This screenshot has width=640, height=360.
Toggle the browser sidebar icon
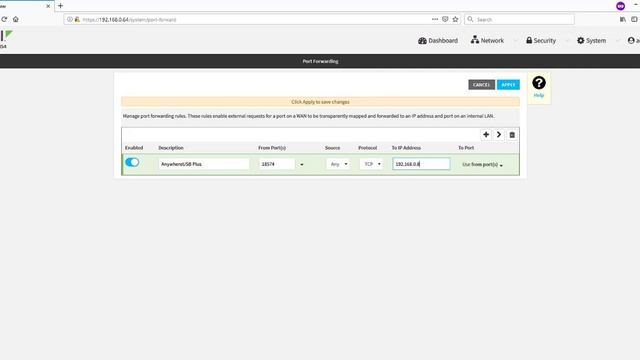pyautogui.click(x=634, y=19)
